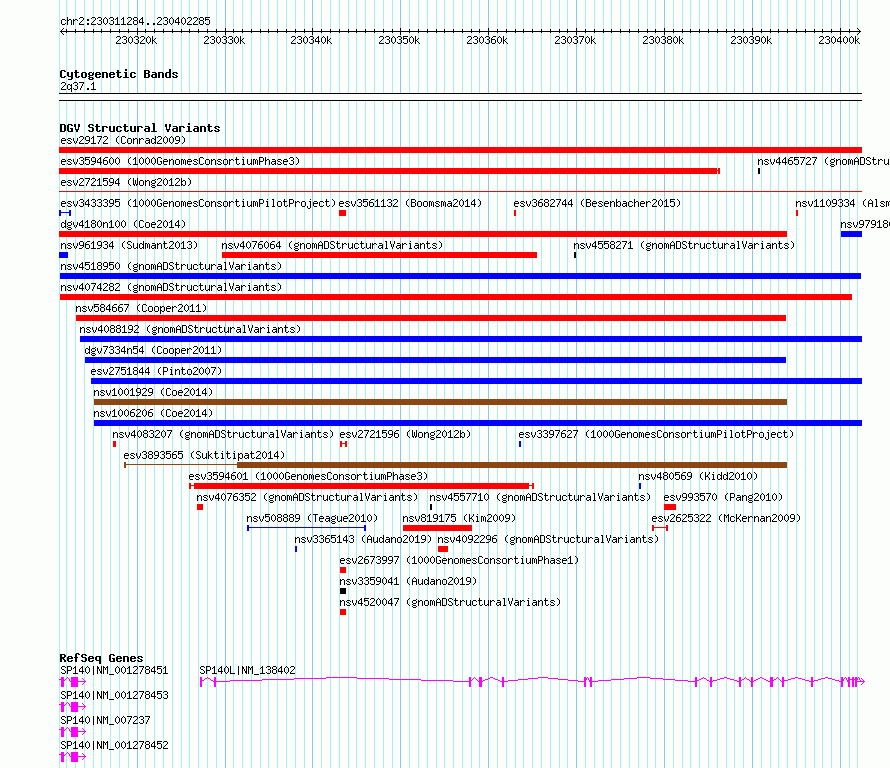The image size is (890, 768).
Task: Click the esv3682744 (Besenbacher2015) label
Action: coord(597,203)
